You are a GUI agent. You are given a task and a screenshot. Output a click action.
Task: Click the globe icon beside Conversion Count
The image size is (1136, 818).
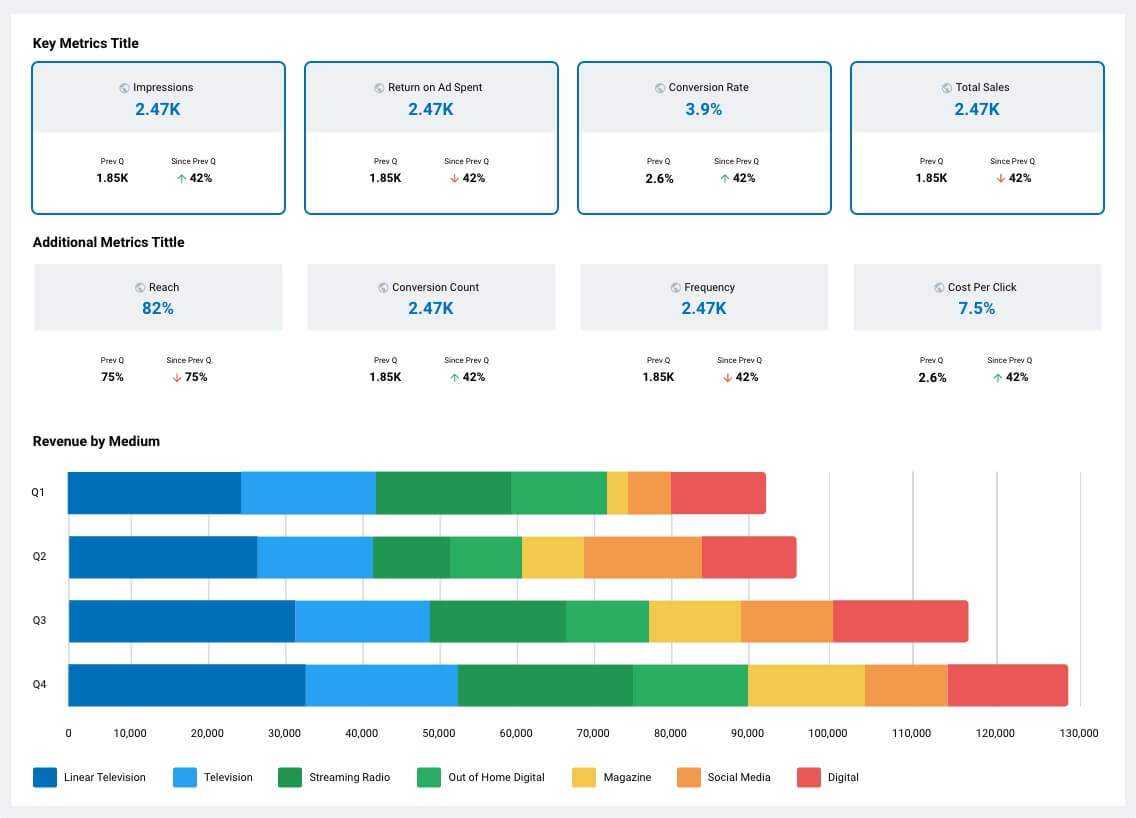(383, 288)
